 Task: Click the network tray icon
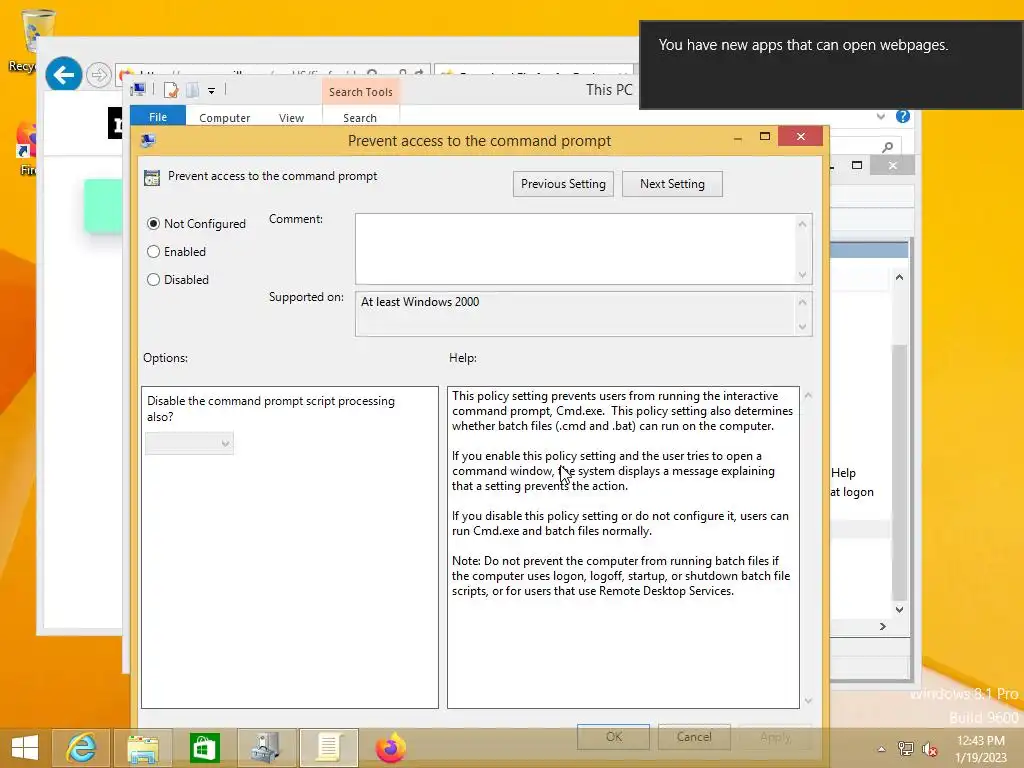click(905, 749)
